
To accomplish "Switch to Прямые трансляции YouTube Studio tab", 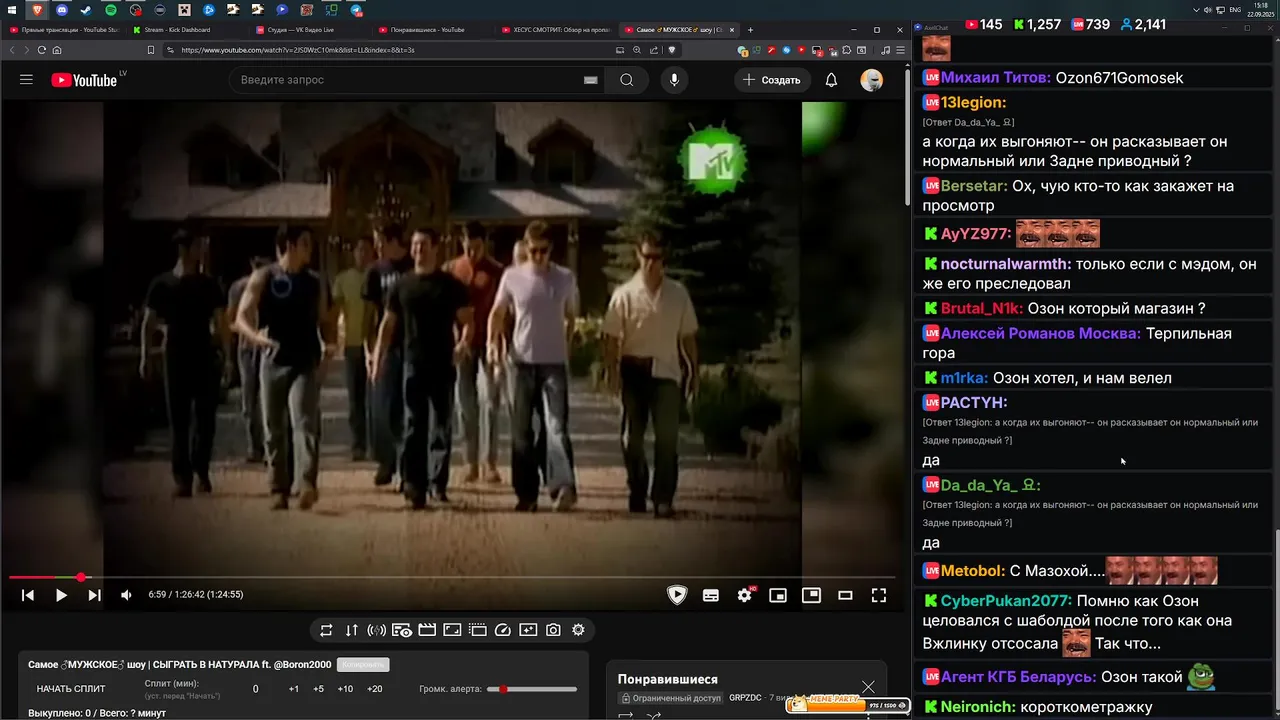I will 66,30.
